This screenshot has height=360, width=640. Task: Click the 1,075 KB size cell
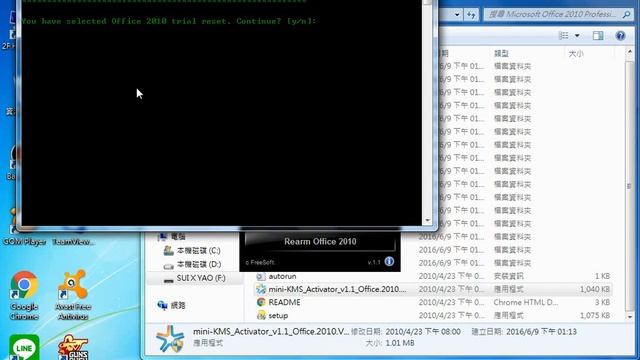coord(595,316)
